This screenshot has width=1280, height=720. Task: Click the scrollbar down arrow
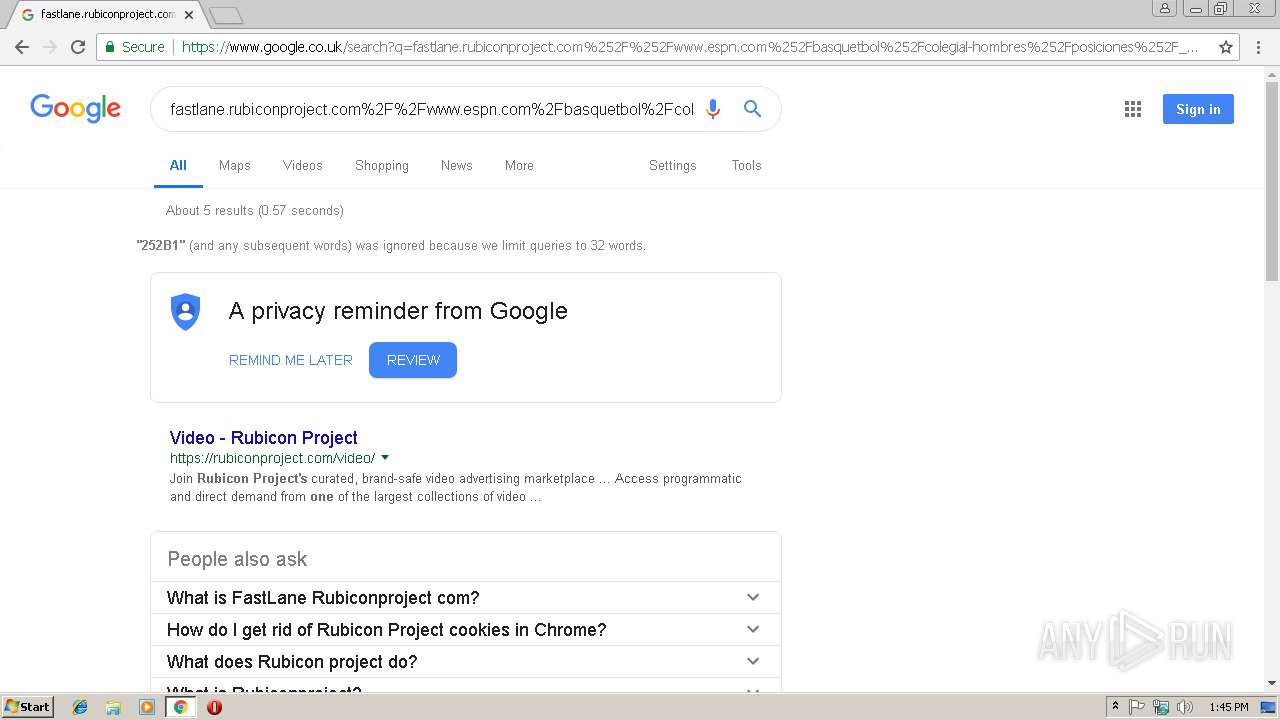coord(1272,684)
